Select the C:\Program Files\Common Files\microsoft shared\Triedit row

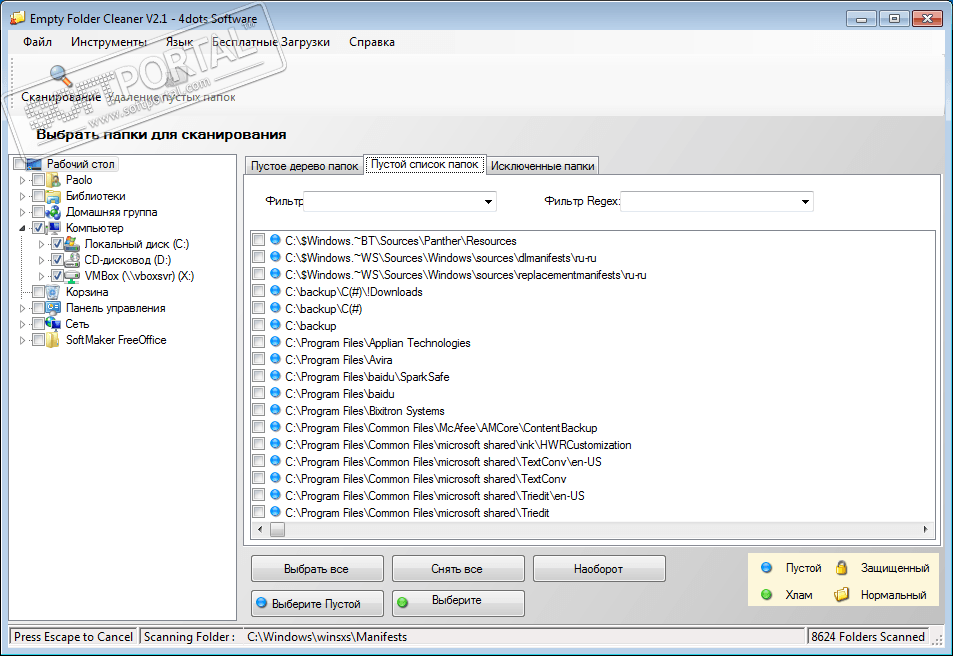coord(417,513)
